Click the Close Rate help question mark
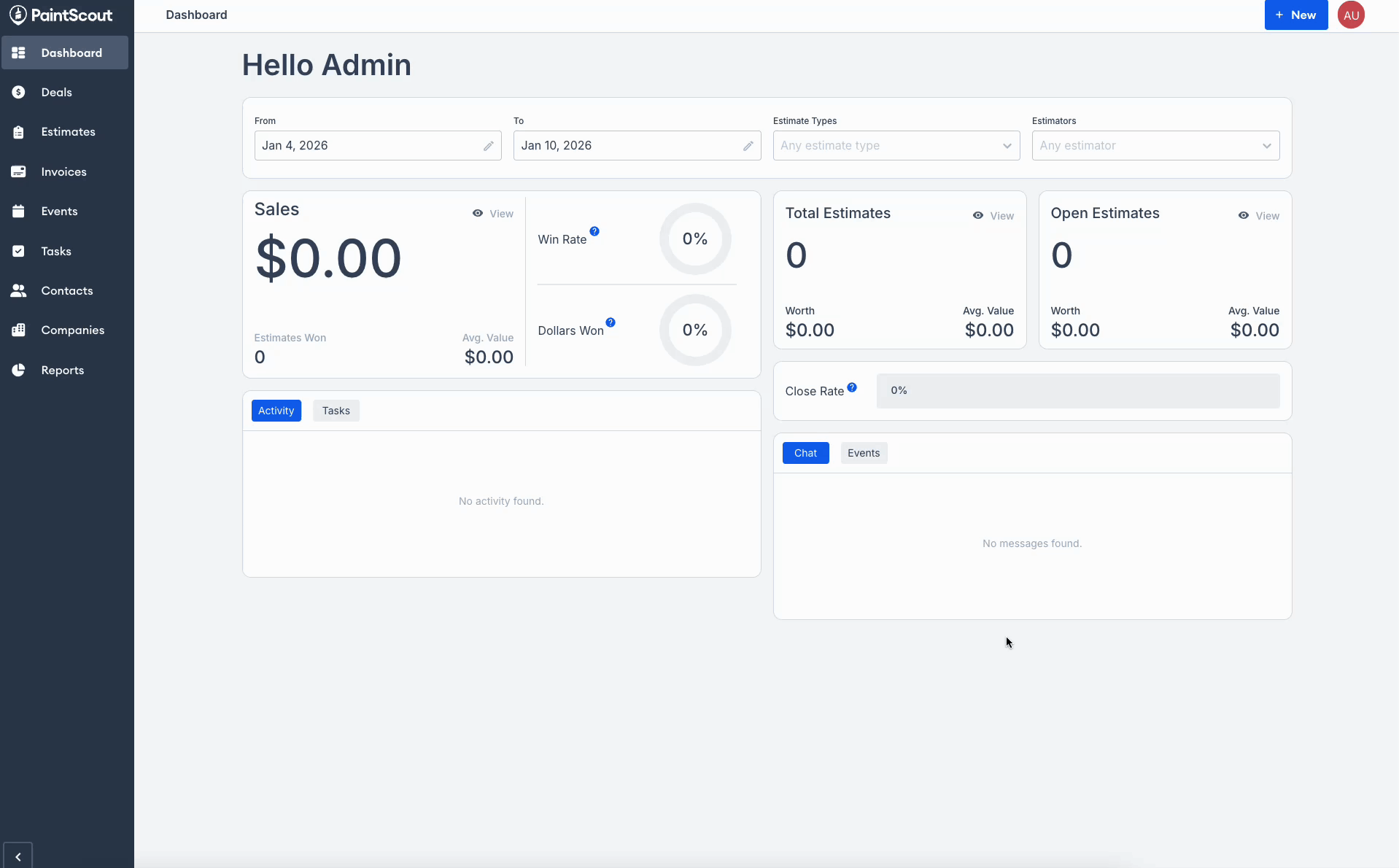Viewport: 1399px width, 868px height. pos(852,387)
